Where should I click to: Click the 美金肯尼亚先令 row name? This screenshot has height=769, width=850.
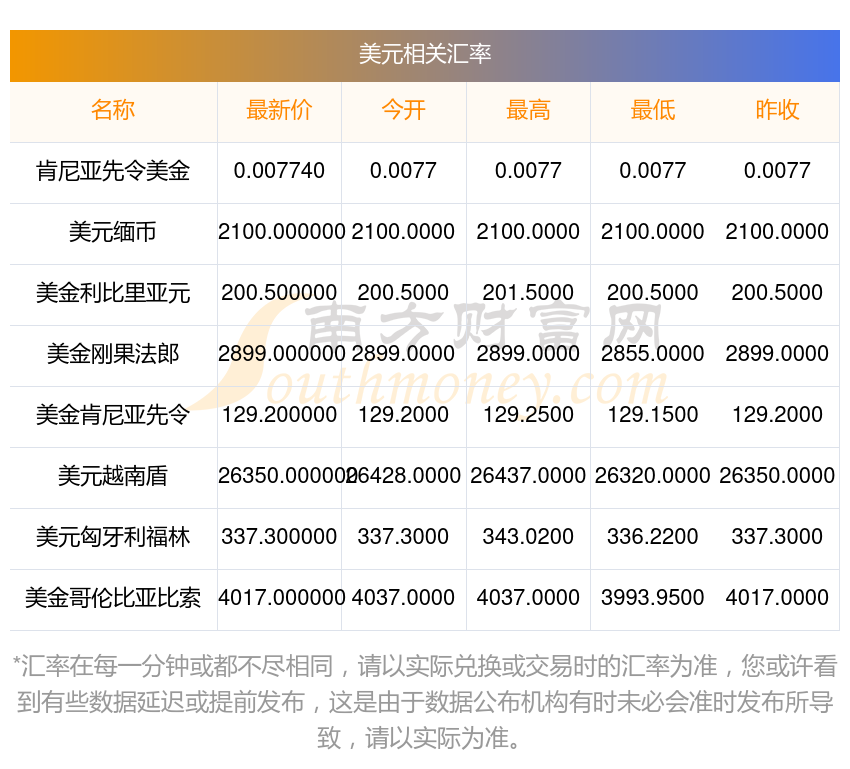pyautogui.click(x=113, y=415)
